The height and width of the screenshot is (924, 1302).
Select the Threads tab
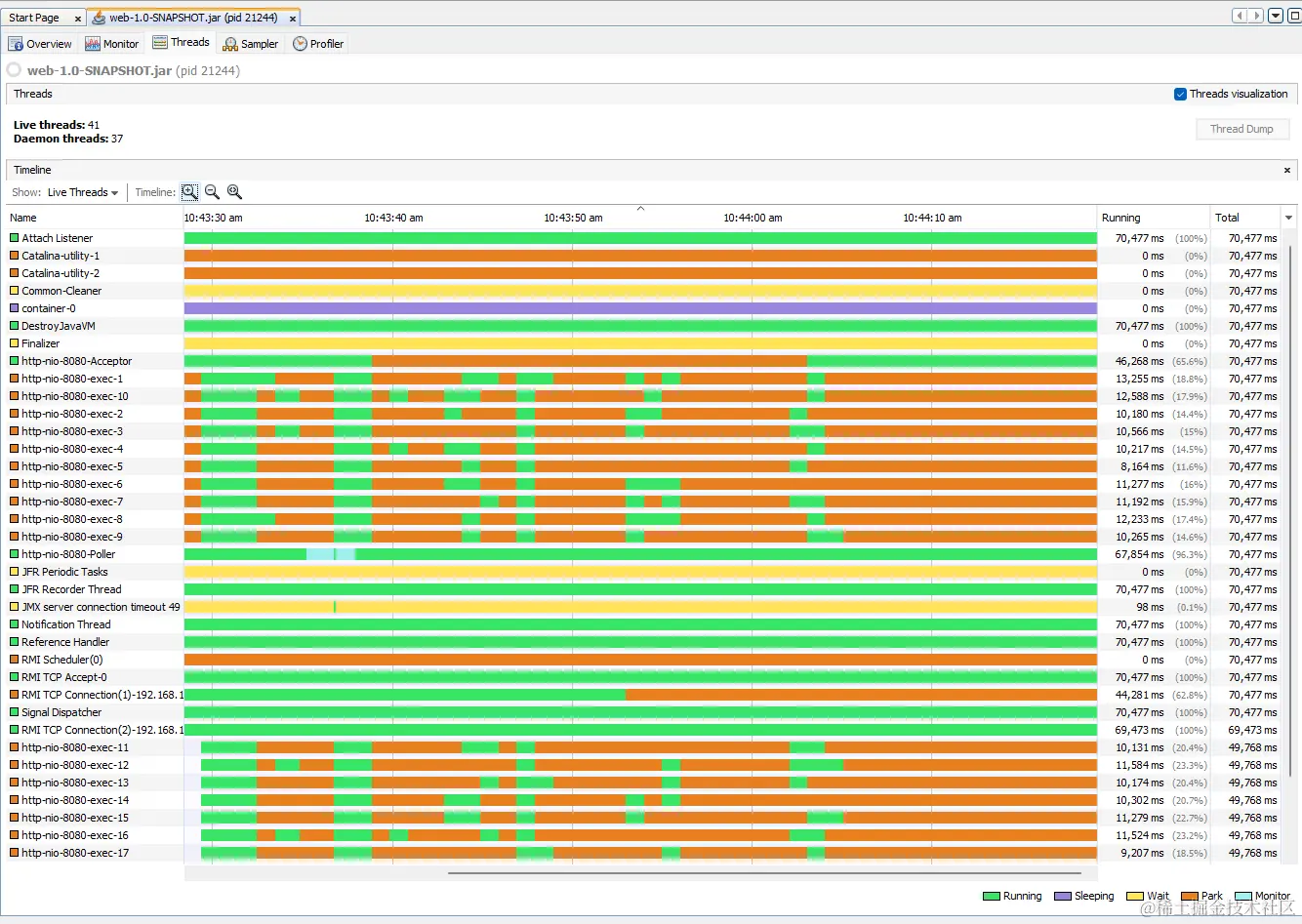point(182,43)
